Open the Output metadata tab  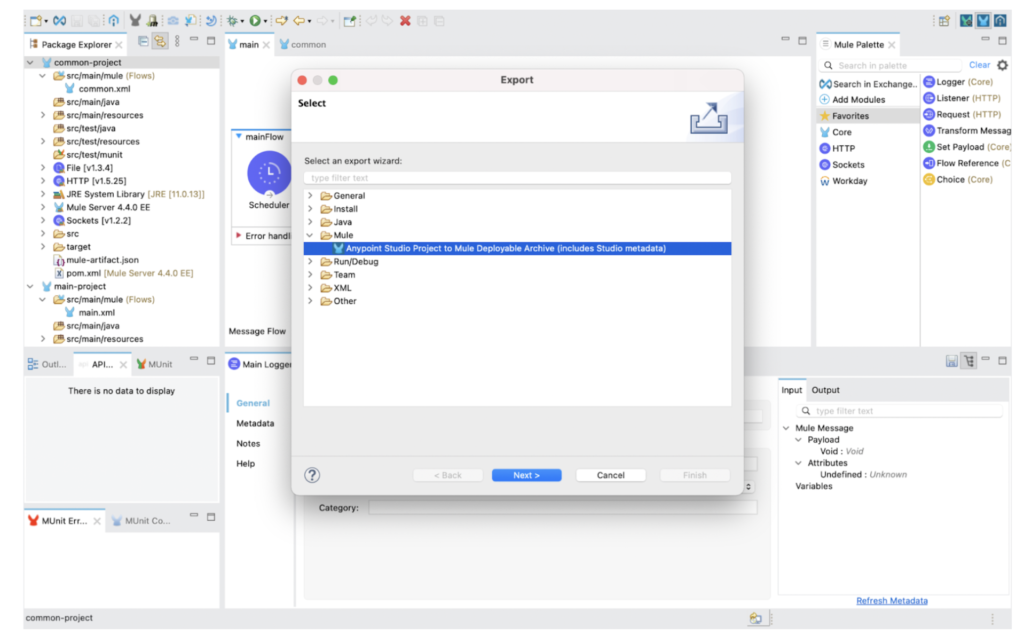pos(825,390)
